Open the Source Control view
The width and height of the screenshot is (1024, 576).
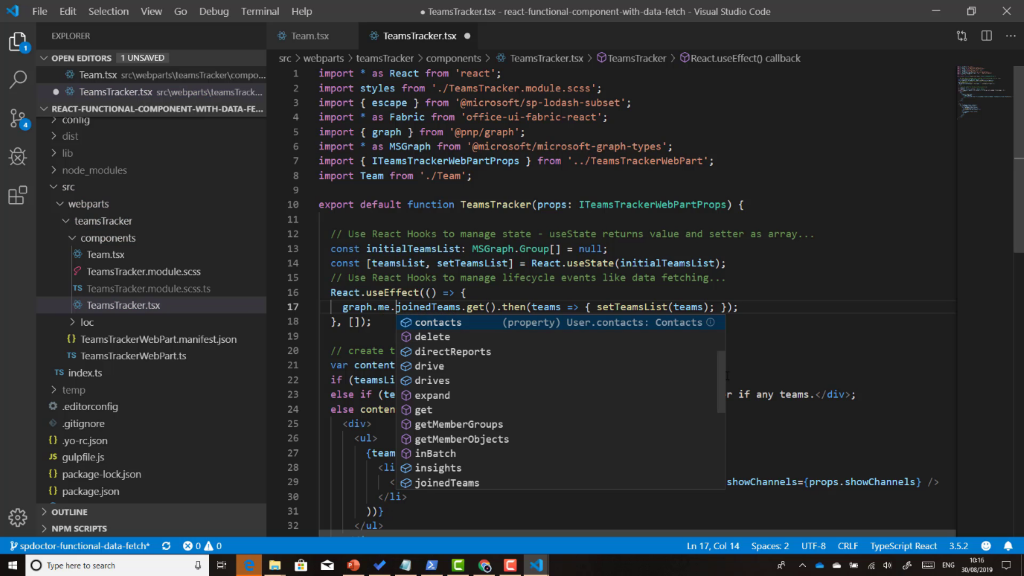click(18, 119)
